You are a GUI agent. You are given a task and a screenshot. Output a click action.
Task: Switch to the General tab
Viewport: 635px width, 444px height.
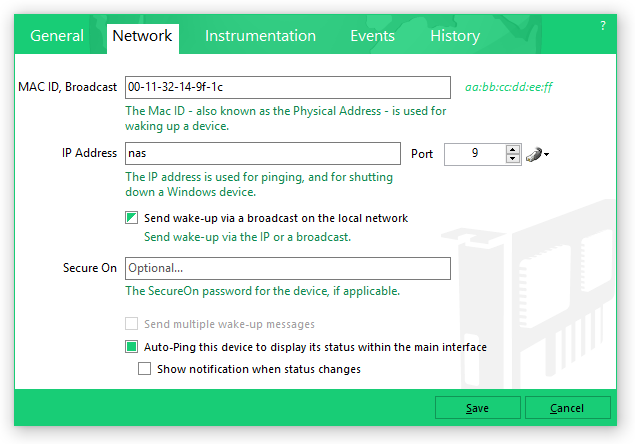click(57, 36)
